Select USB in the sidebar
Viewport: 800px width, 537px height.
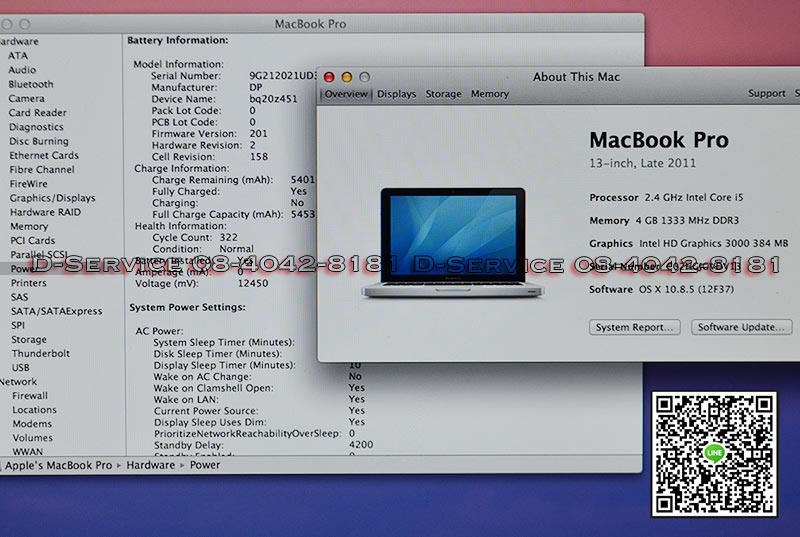click(x=21, y=368)
